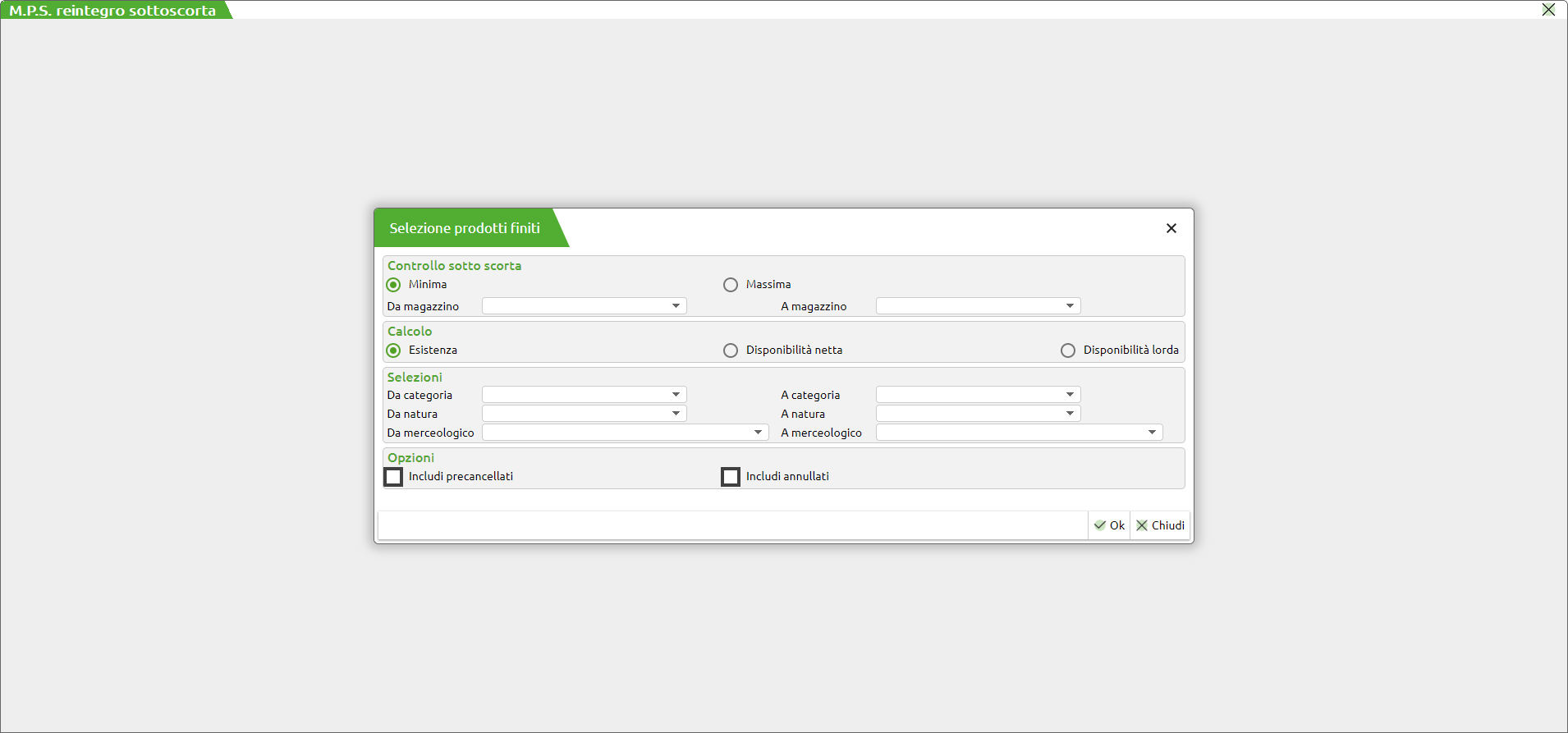Open the Da merceologico dropdown
The image size is (1568, 733).
coord(758,433)
